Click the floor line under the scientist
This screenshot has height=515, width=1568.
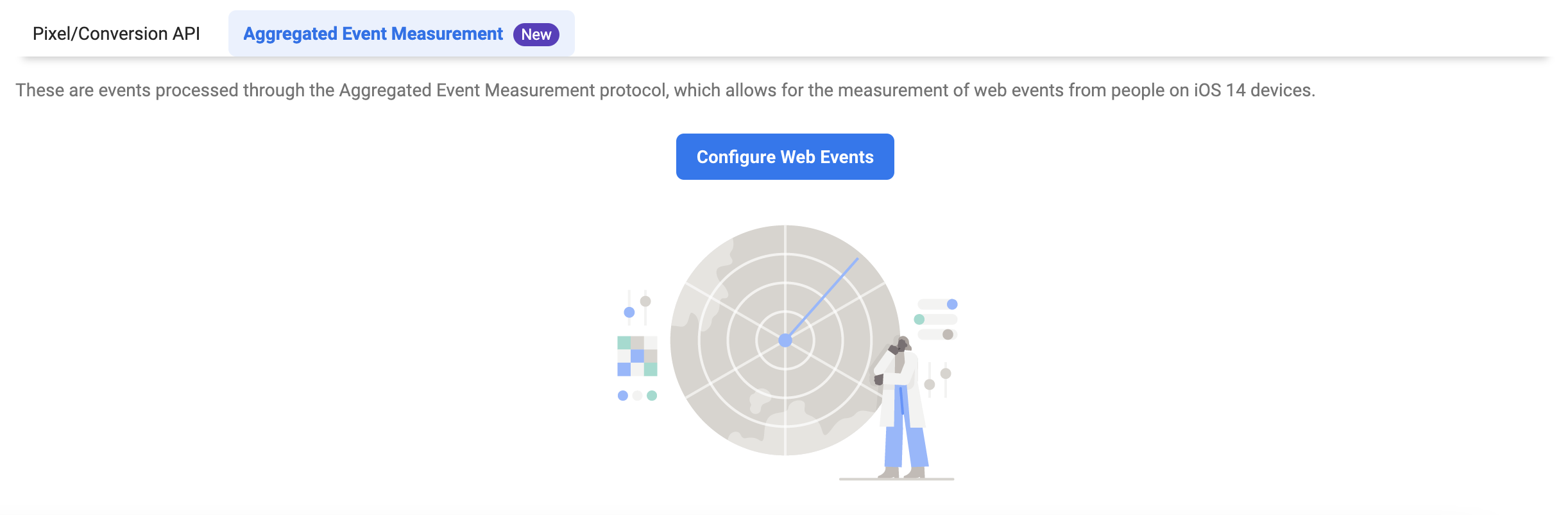coord(896,479)
